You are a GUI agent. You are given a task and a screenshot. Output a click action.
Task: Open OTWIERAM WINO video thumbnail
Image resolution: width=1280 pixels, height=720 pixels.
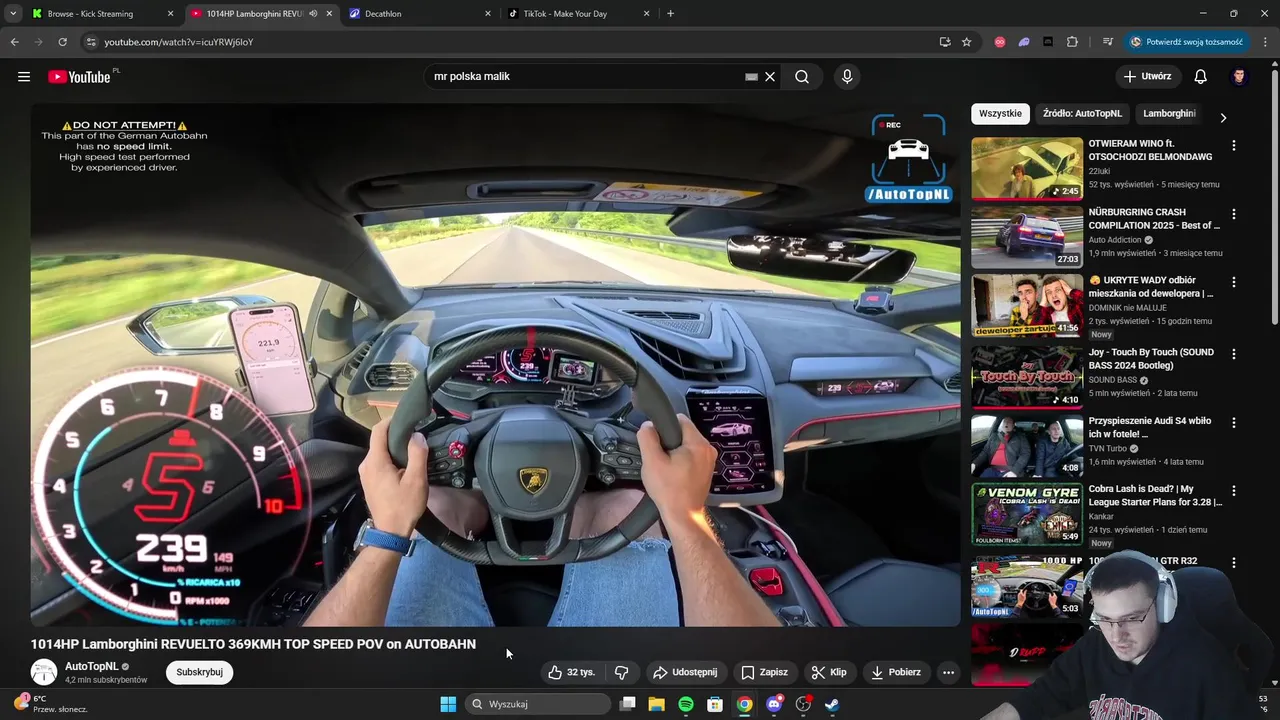[1027, 169]
